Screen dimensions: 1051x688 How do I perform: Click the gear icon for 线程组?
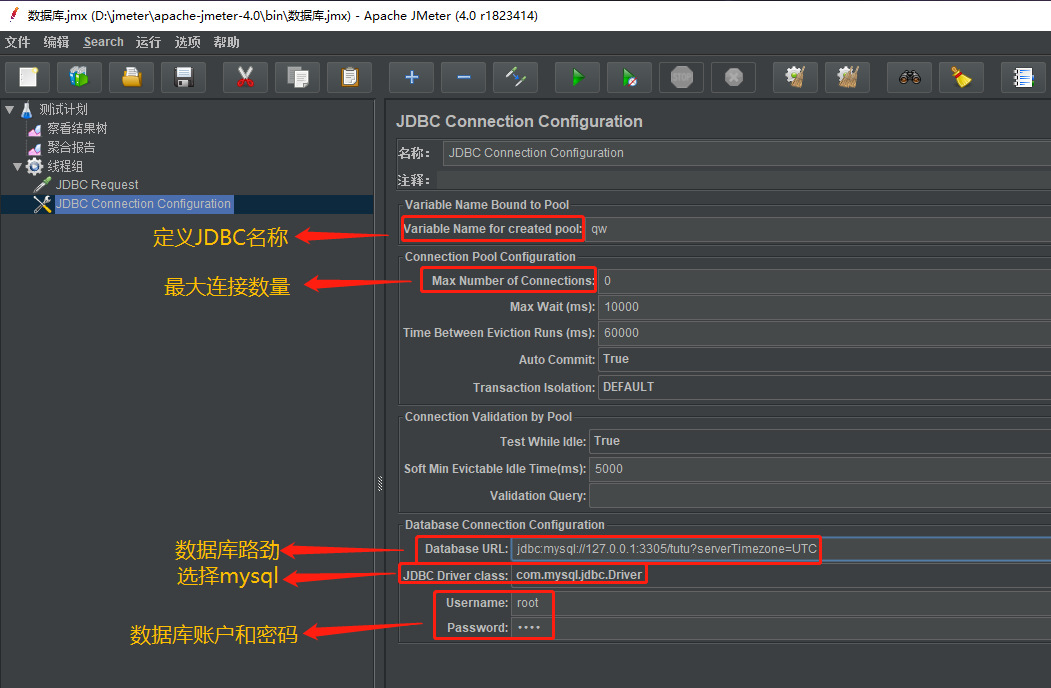(x=34, y=166)
